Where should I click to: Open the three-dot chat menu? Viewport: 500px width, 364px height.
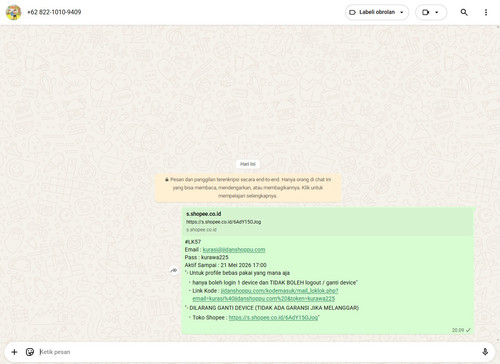coord(486,12)
